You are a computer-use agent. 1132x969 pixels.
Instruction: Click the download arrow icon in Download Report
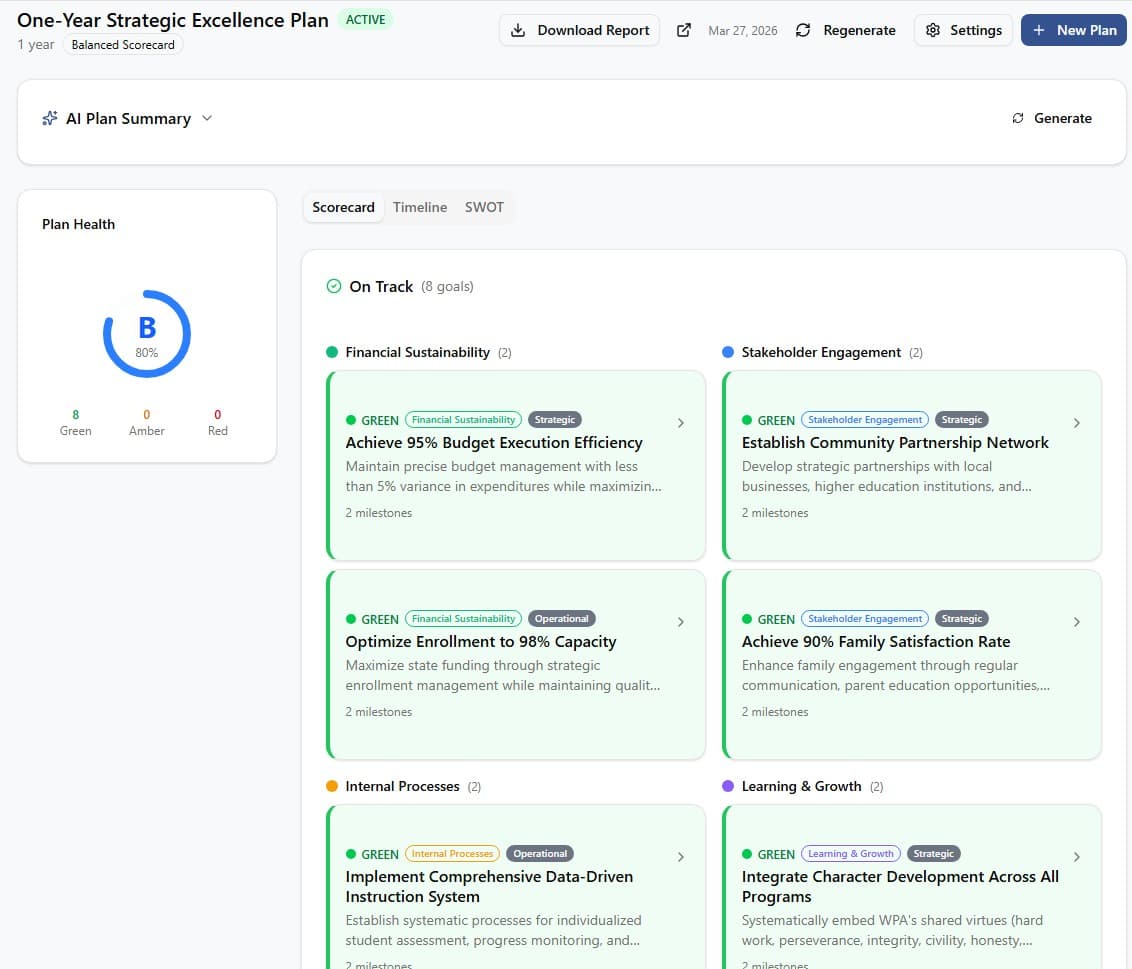pyautogui.click(x=518, y=30)
